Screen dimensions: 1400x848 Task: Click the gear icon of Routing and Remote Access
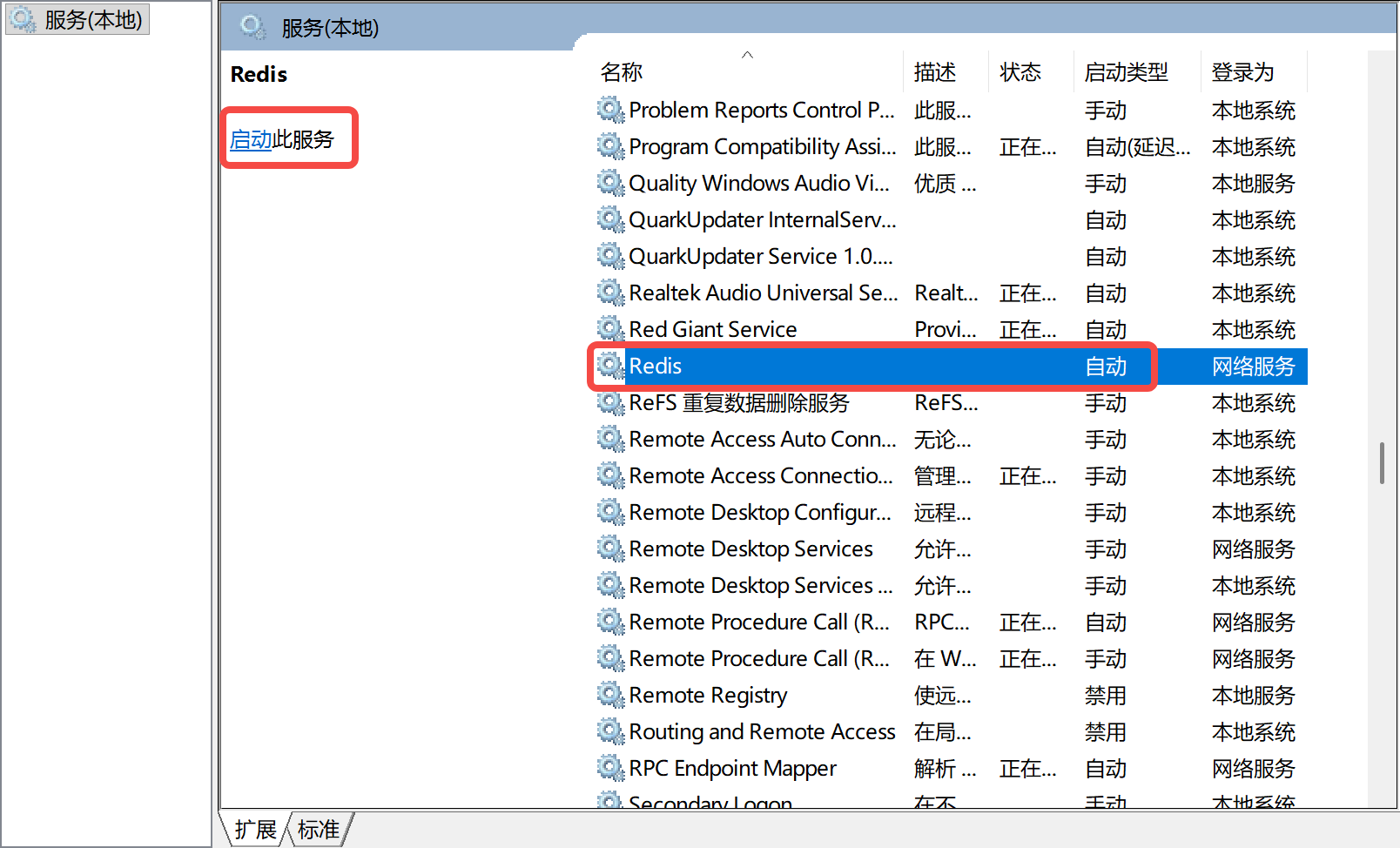pos(610,732)
